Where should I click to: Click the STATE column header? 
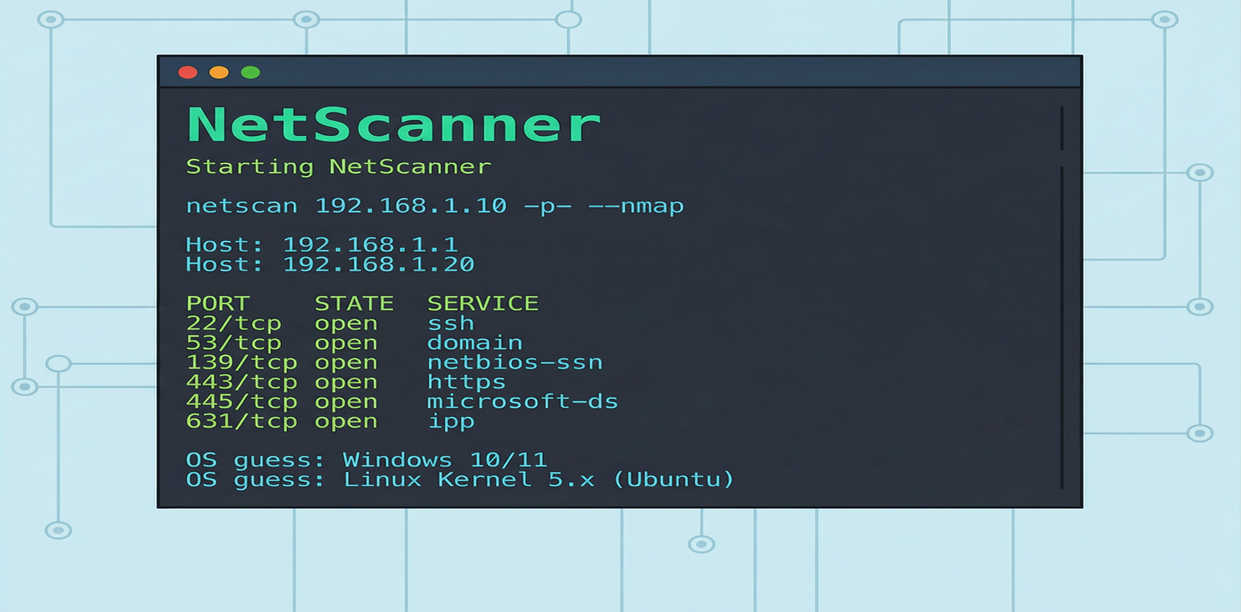[x=354, y=303]
